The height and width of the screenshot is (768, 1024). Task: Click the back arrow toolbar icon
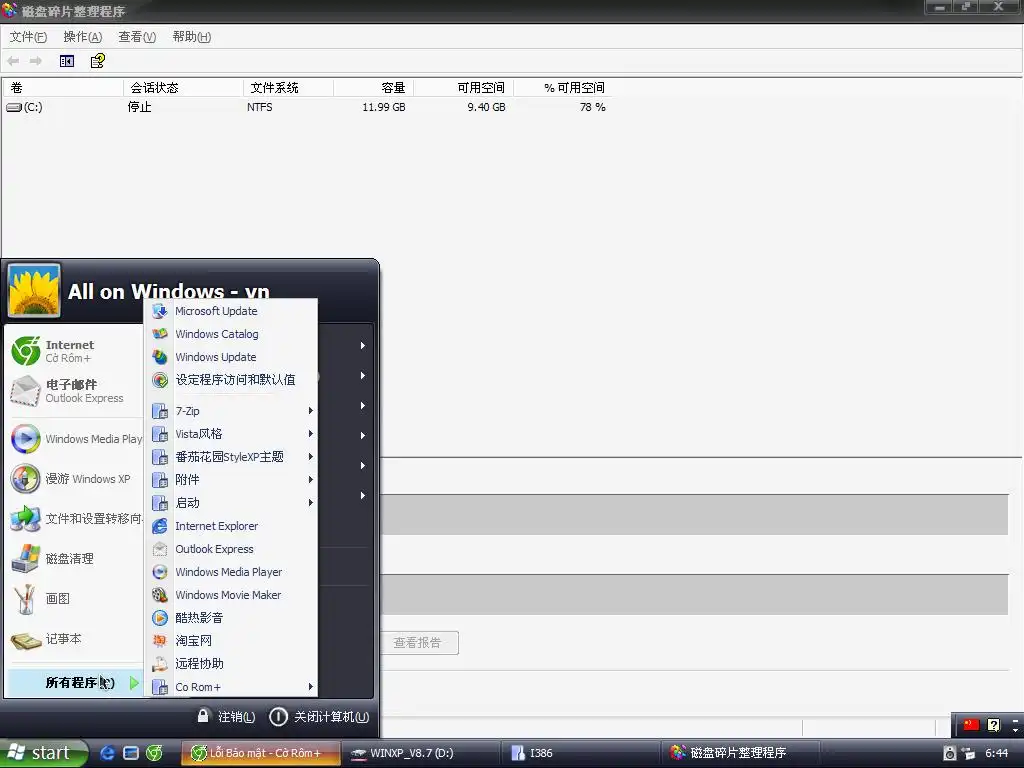click(13, 61)
